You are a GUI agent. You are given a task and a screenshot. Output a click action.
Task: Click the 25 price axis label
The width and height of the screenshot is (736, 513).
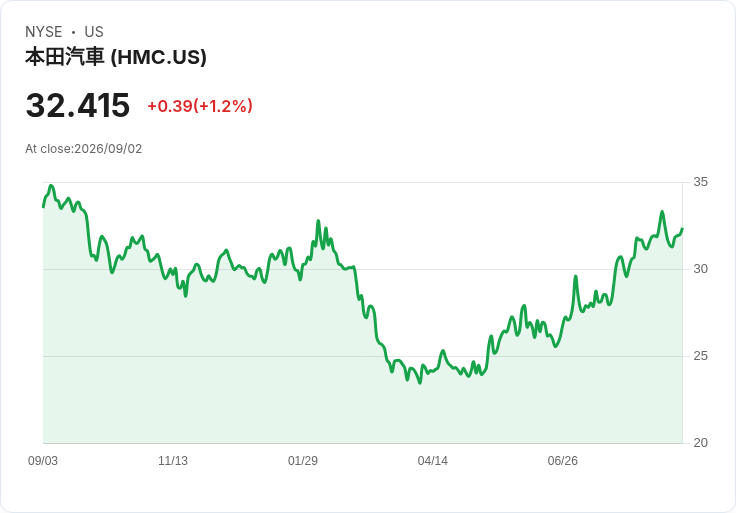(x=700, y=356)
